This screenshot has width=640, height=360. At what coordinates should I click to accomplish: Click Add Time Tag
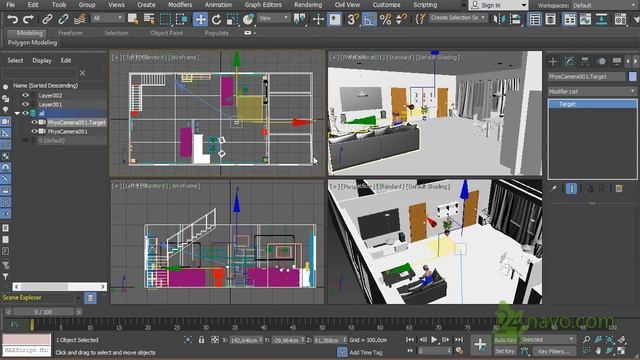click(x=366, y=352)
